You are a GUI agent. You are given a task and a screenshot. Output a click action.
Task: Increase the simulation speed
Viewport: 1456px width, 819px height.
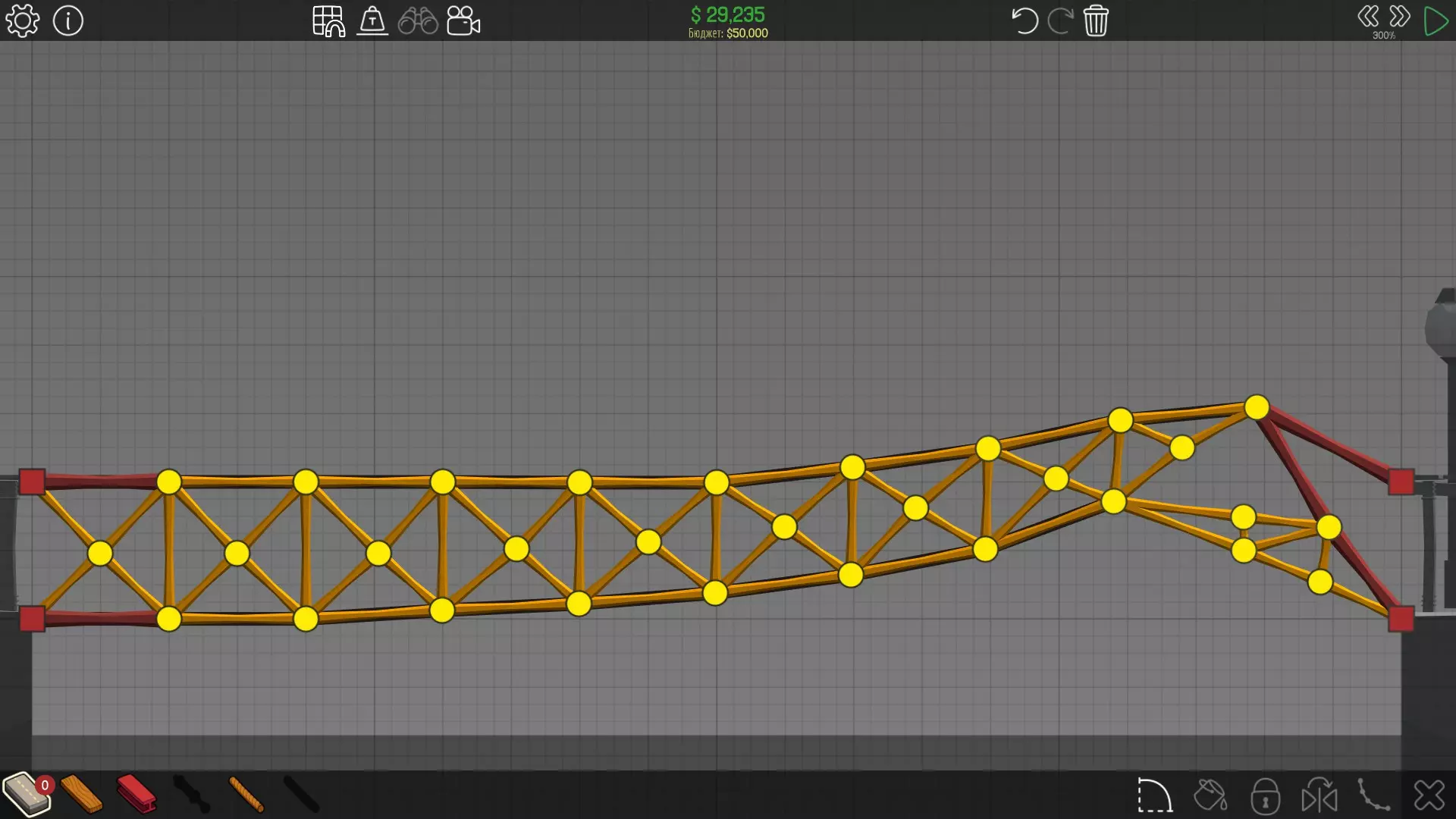pyautogui.click(x=1400, y=17)
